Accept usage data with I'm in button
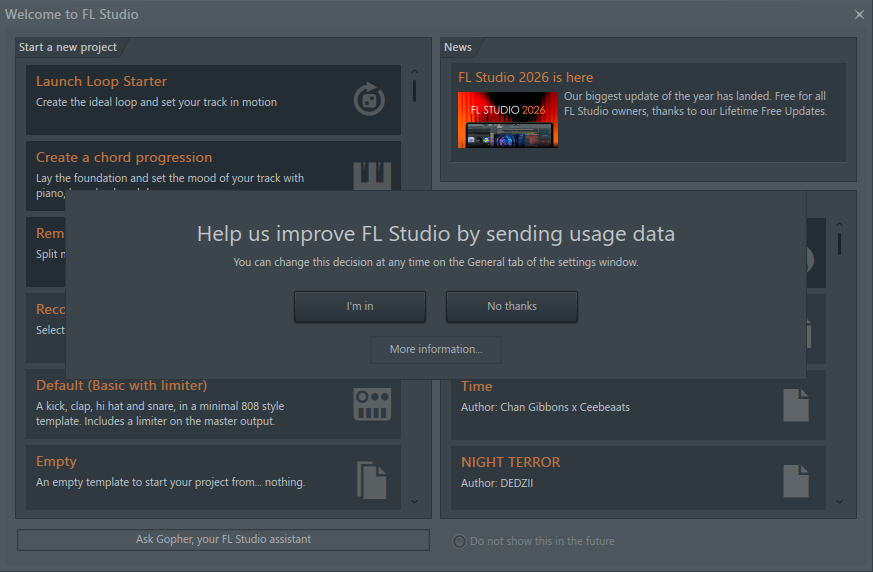 360,306
